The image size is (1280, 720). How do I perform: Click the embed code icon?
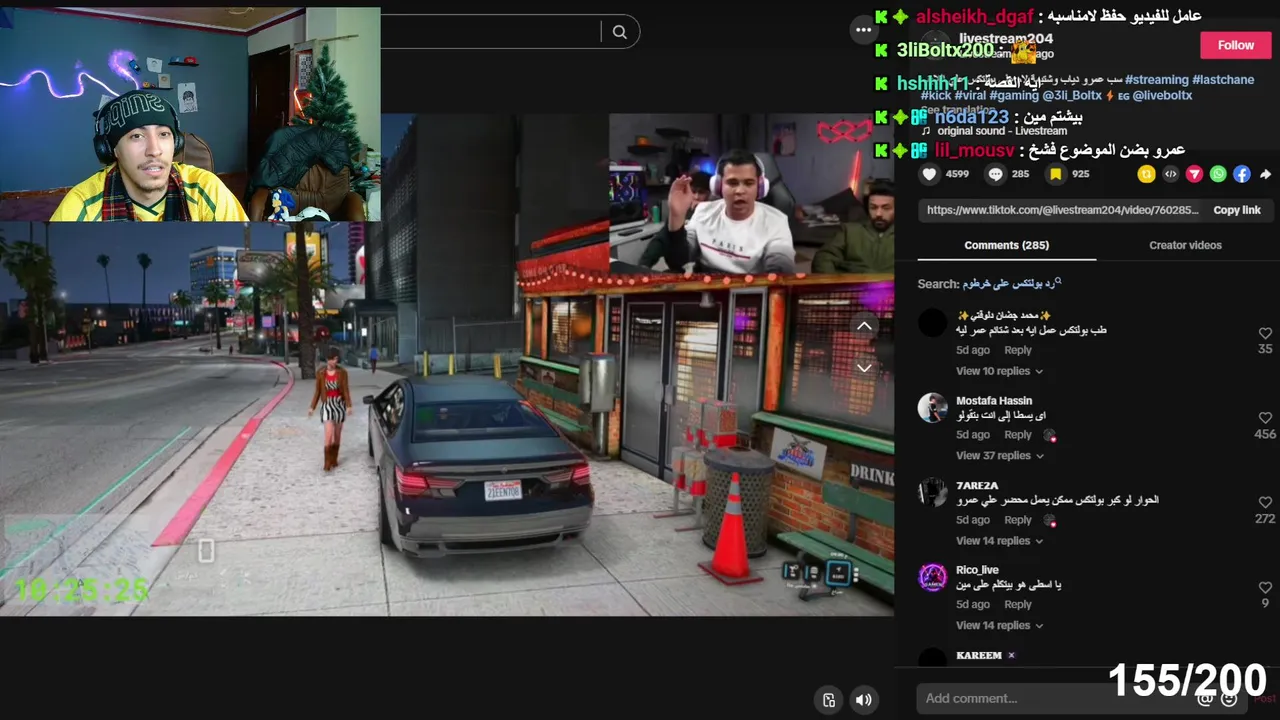pos(1170,174)
